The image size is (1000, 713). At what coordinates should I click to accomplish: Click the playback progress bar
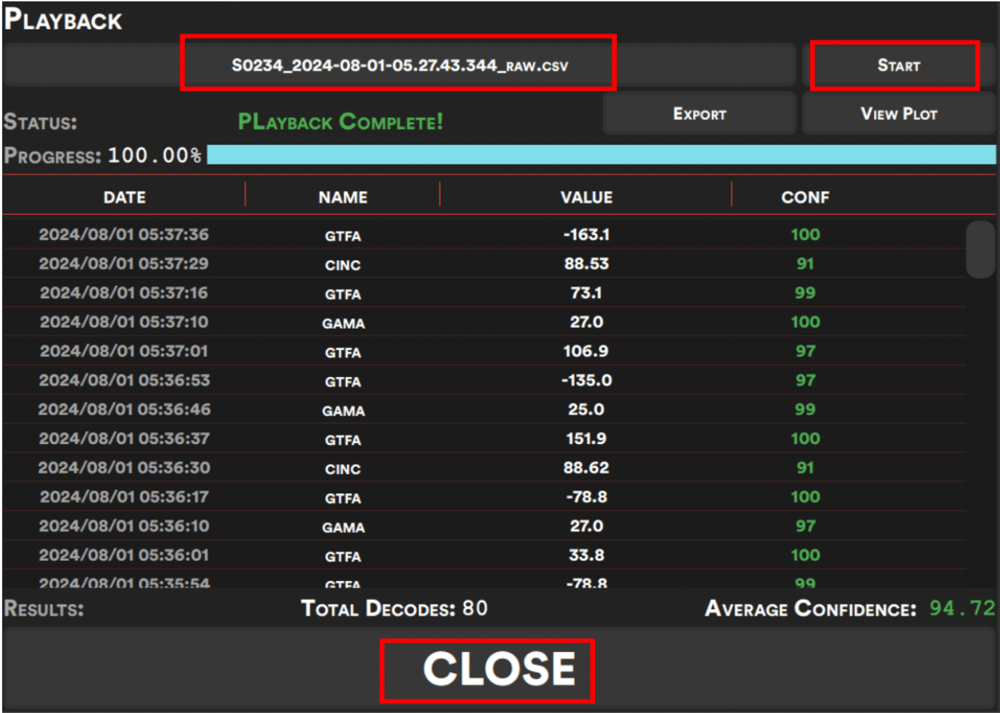pyautogui.click(x=600, y=155)
